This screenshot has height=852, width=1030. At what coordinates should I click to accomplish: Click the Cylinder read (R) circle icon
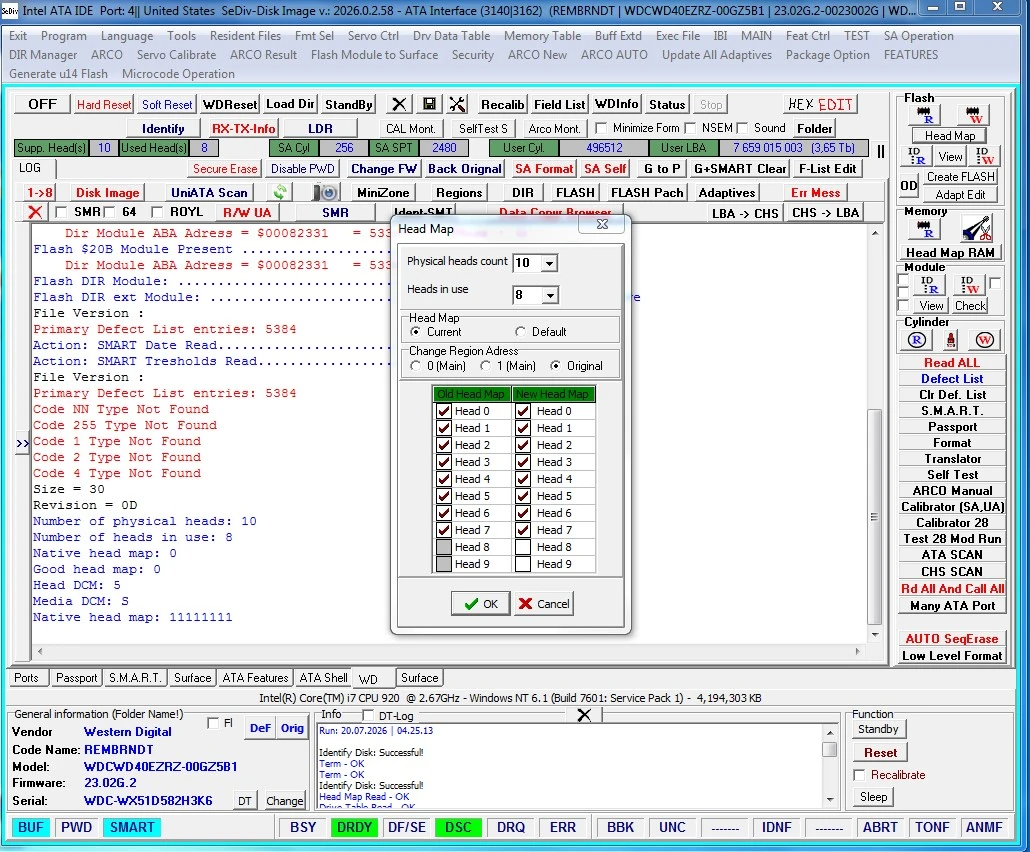(917, 340)
